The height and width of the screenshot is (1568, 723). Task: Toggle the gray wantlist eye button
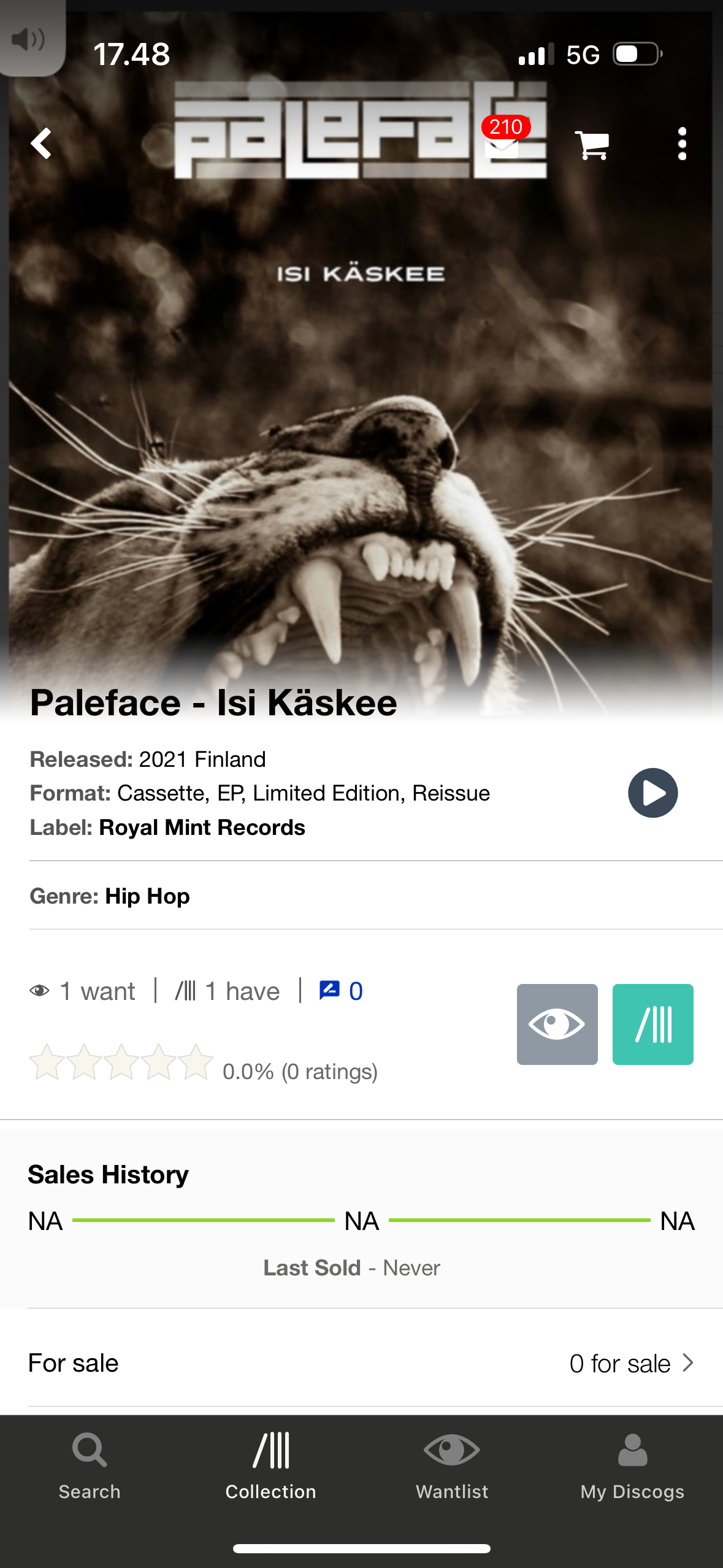[557, 1024]
